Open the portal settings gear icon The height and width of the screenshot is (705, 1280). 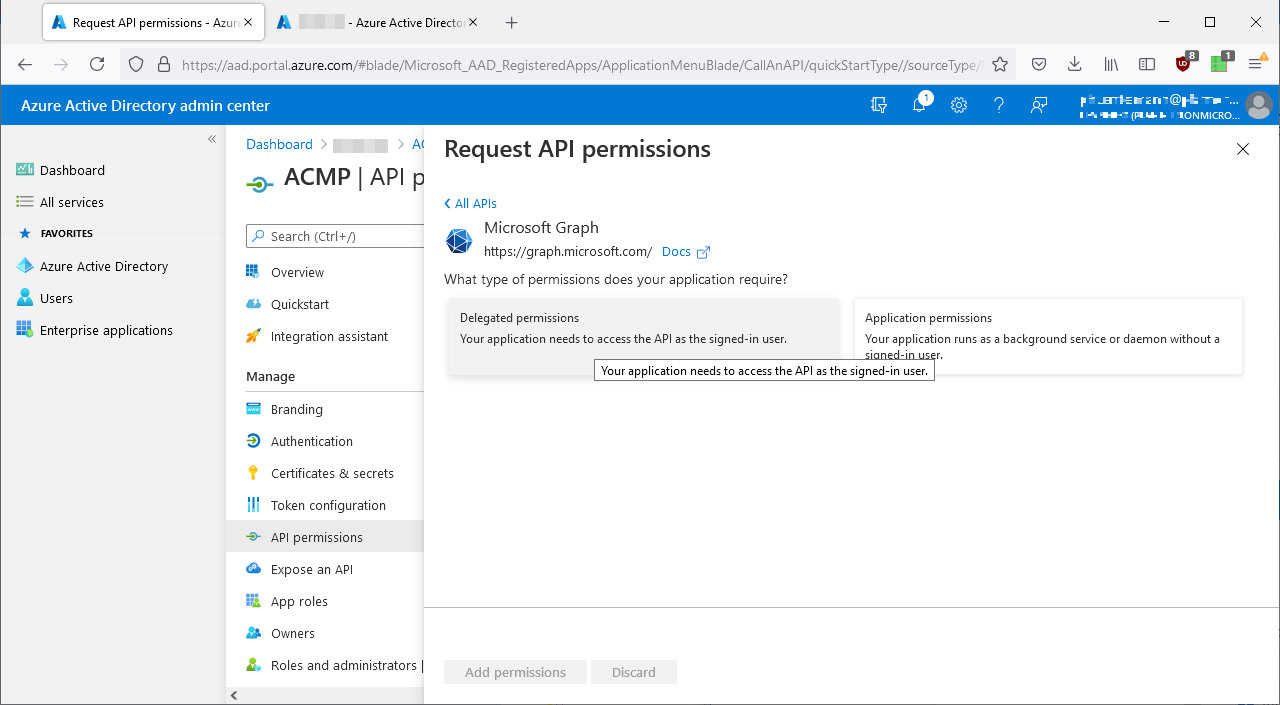[x=958, y=105]
